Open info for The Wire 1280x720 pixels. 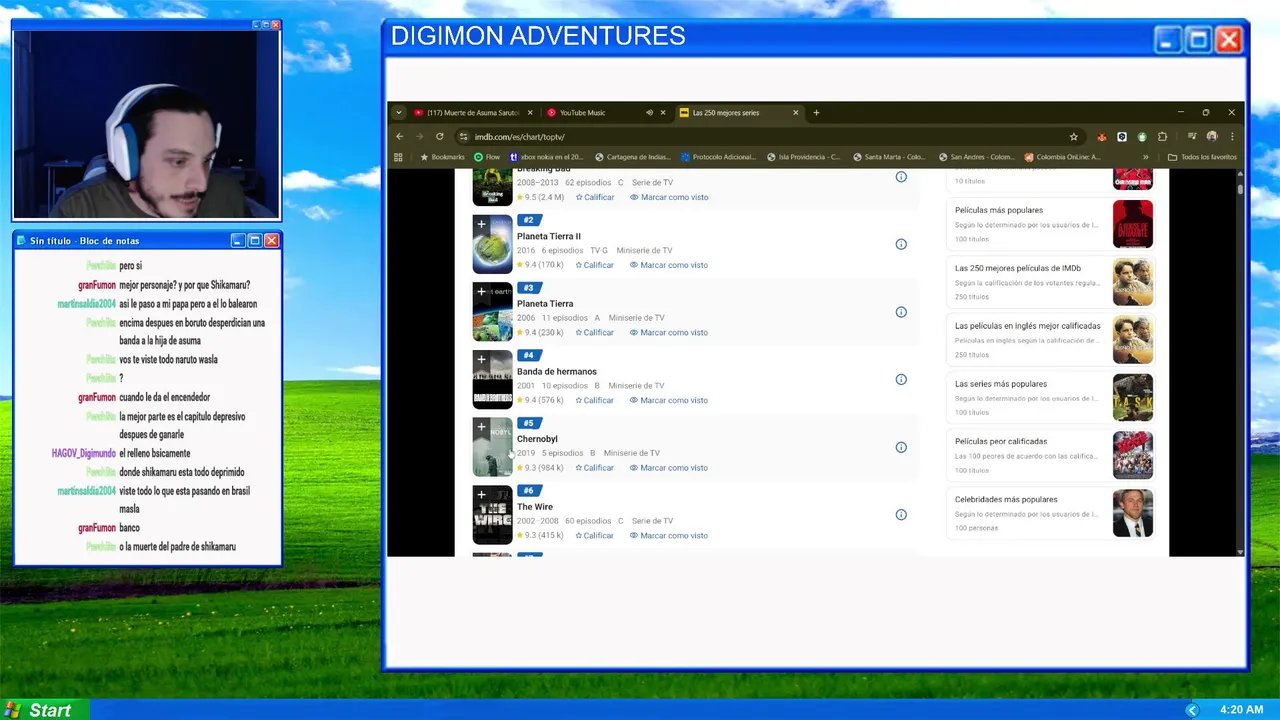(901, 515)
